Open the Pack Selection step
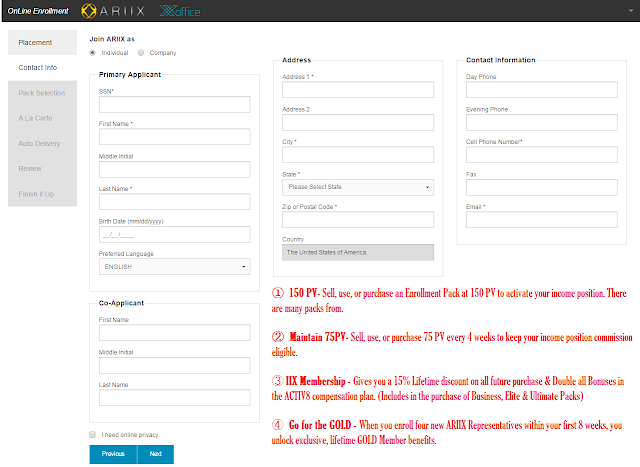Screen dimensions: 640x467 point(42,93)
